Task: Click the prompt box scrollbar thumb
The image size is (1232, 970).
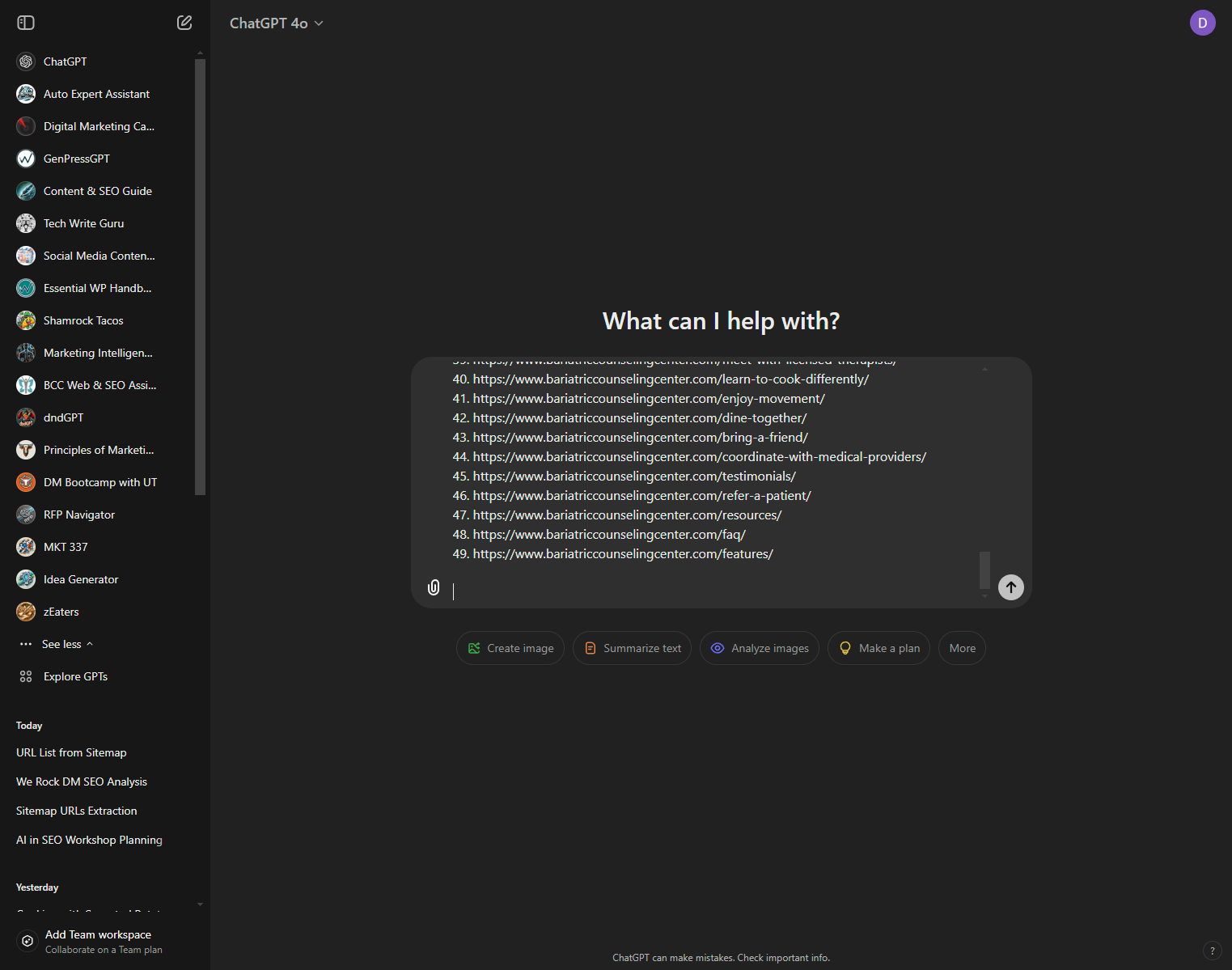Action: point(984,570)
